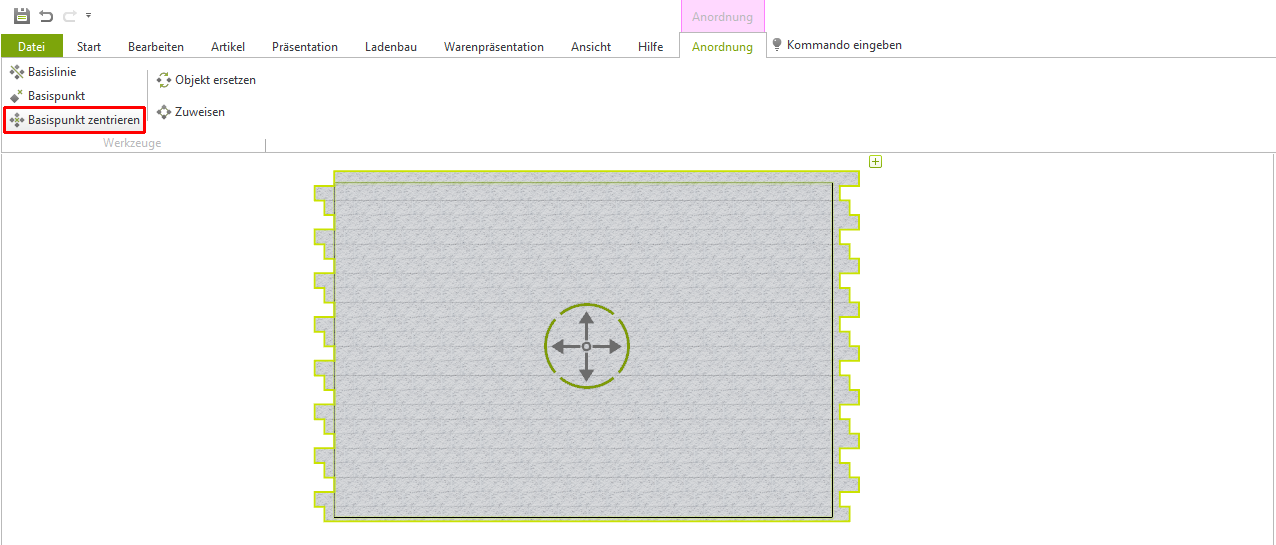Click the Save icon in quick access toolbar
Viewport: 1276px width, 545px height.
(x=21, y=16)
